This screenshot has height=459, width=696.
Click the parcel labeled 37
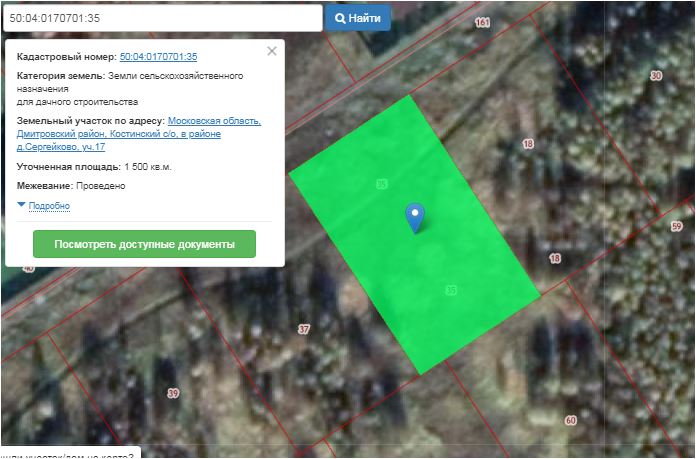click(x=304, y=329)
